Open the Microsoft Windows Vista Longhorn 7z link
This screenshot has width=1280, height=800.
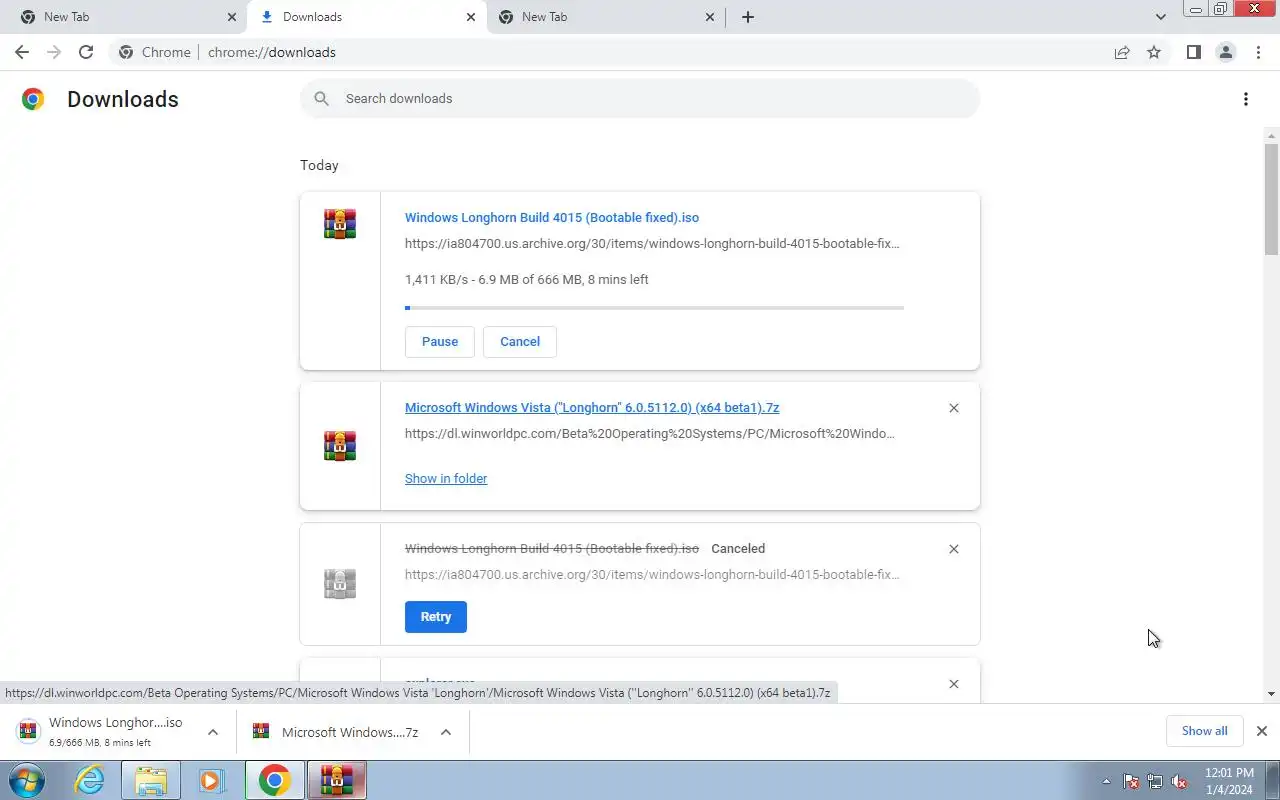tap(592, 408)
